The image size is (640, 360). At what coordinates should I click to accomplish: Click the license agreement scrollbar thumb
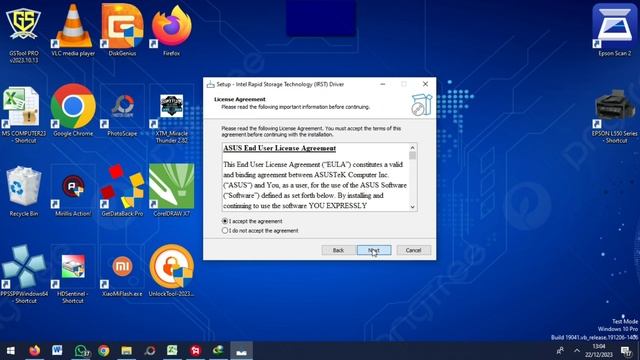[412, 156]
